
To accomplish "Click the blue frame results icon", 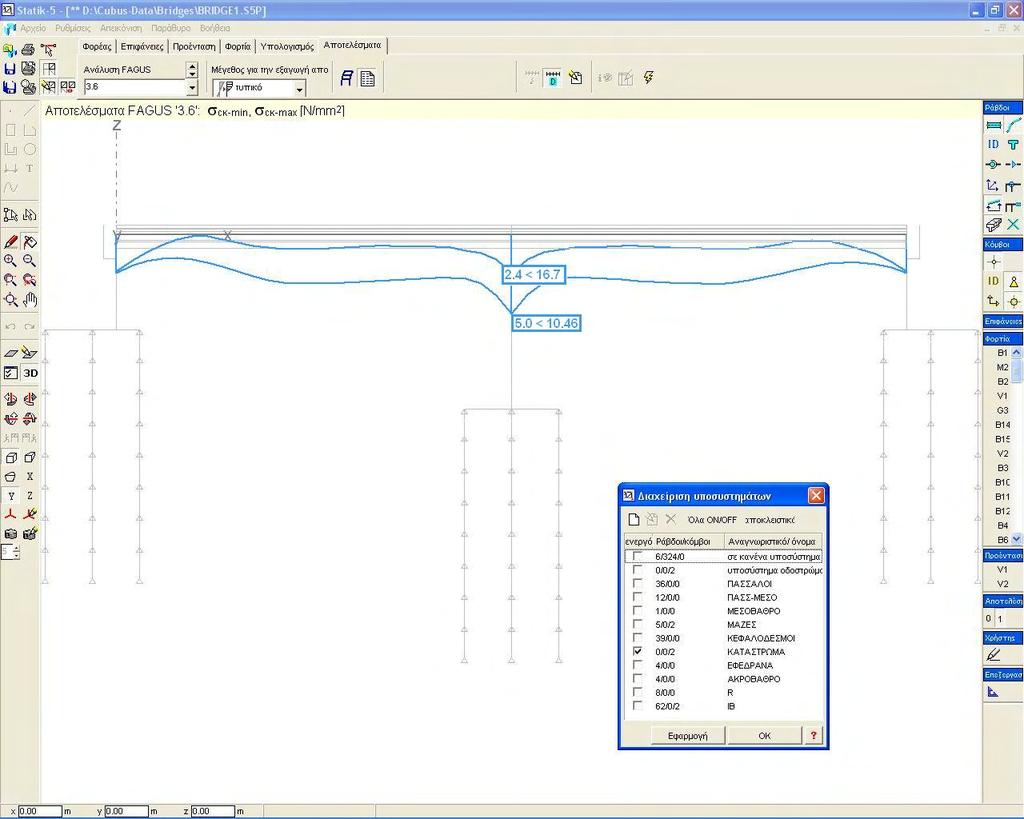I will (x=347, y=78).
